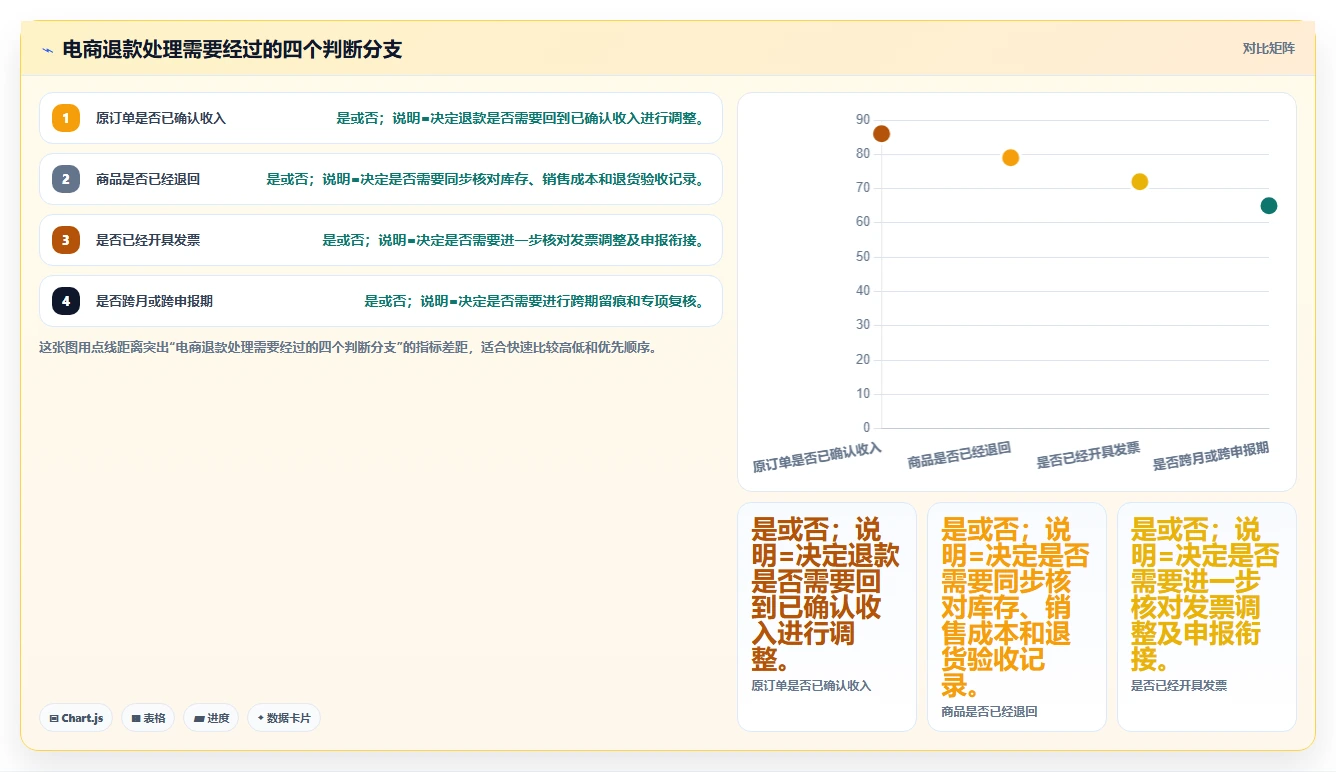
Task: Click the gray number 2 badge
Action: pos(66,179)
